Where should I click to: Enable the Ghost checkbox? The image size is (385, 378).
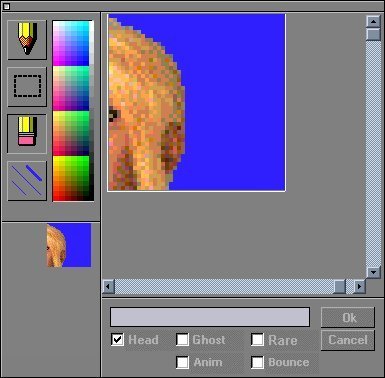(x=182, y=340)
